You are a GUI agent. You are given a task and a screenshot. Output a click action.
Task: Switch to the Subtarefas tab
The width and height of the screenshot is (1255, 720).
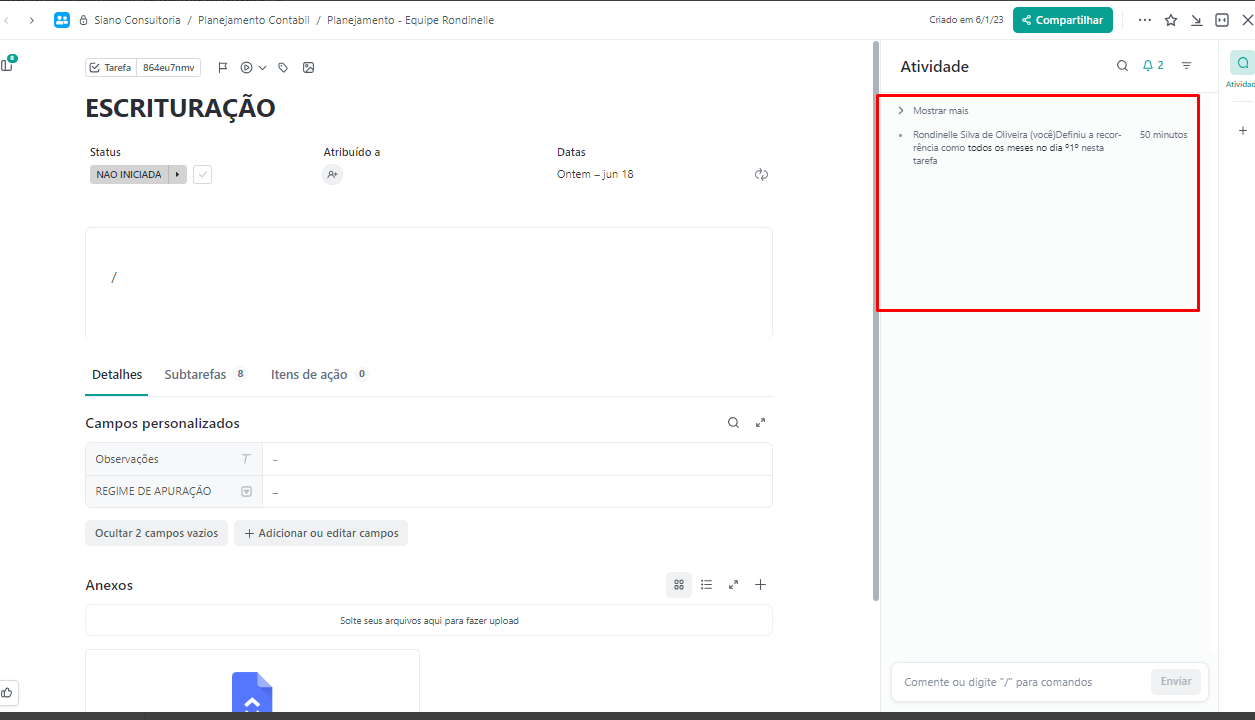tap(195, 375)
